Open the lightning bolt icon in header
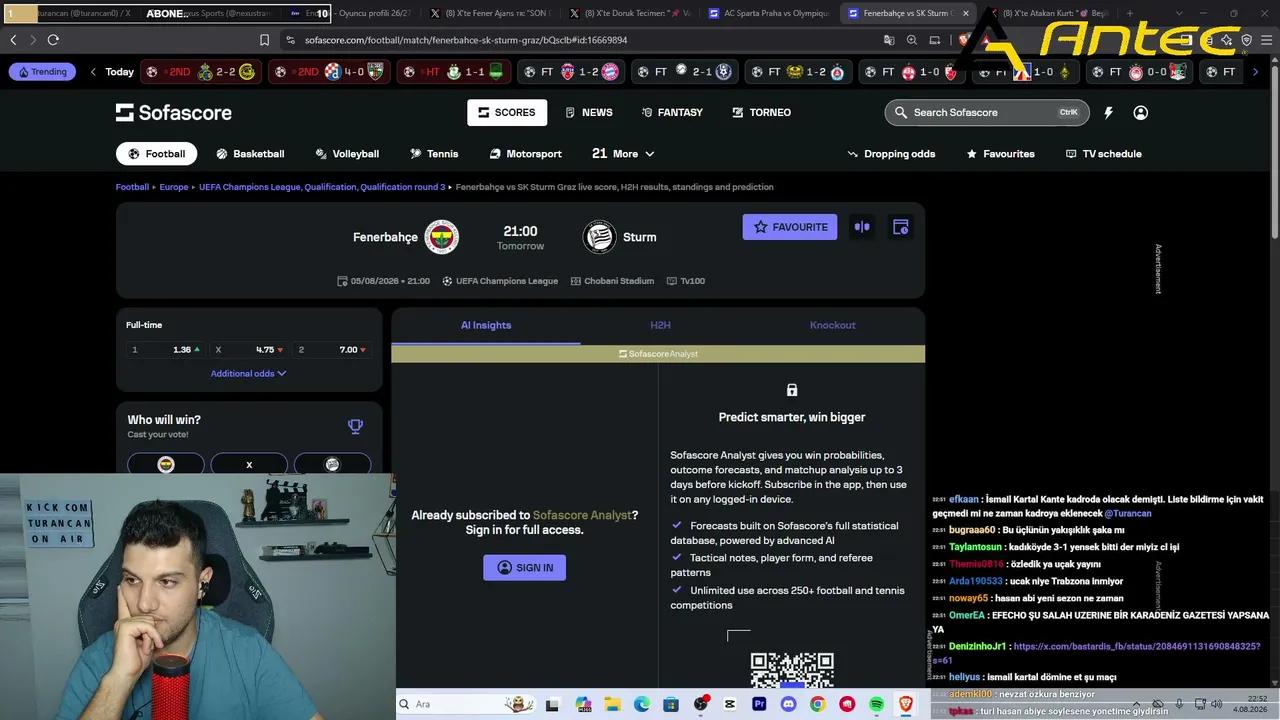The height and width of the screenshot is (720, 1280). tap(1108, 113)
